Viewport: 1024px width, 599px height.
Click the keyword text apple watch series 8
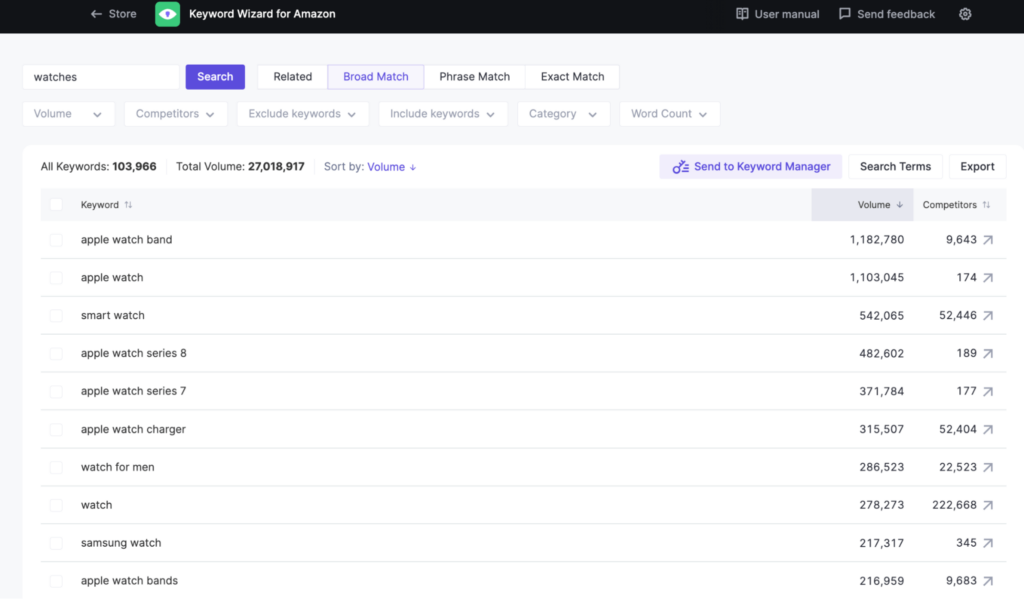tap(133, 353)
